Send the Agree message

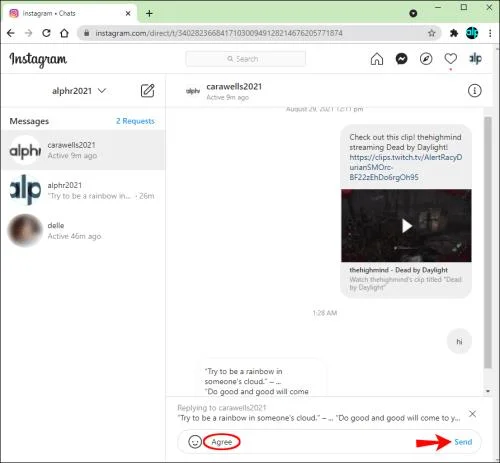463,442
